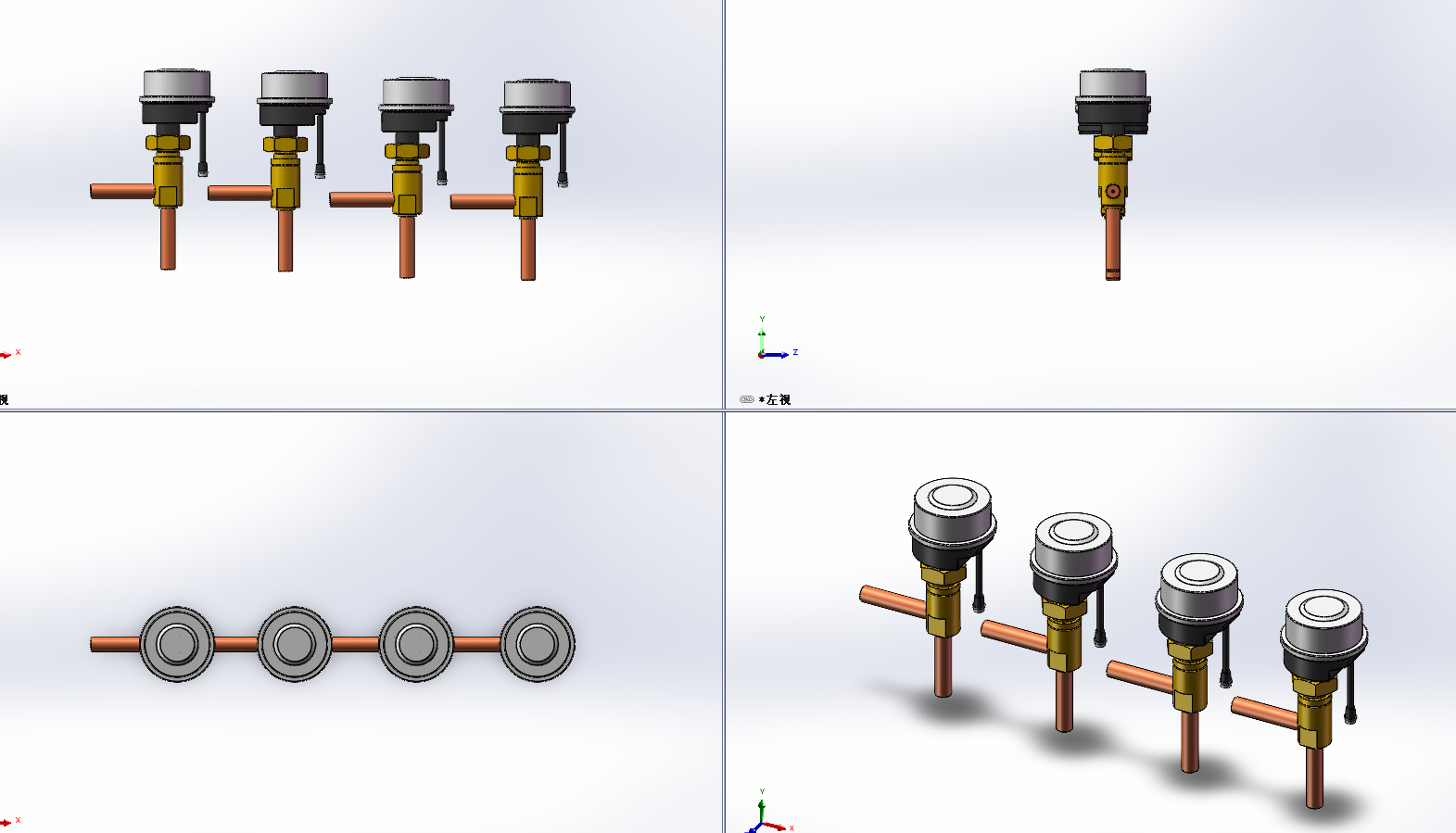Select the second valve from left in top view
This screenshot has height=833, width=1456.
[295, 644]
